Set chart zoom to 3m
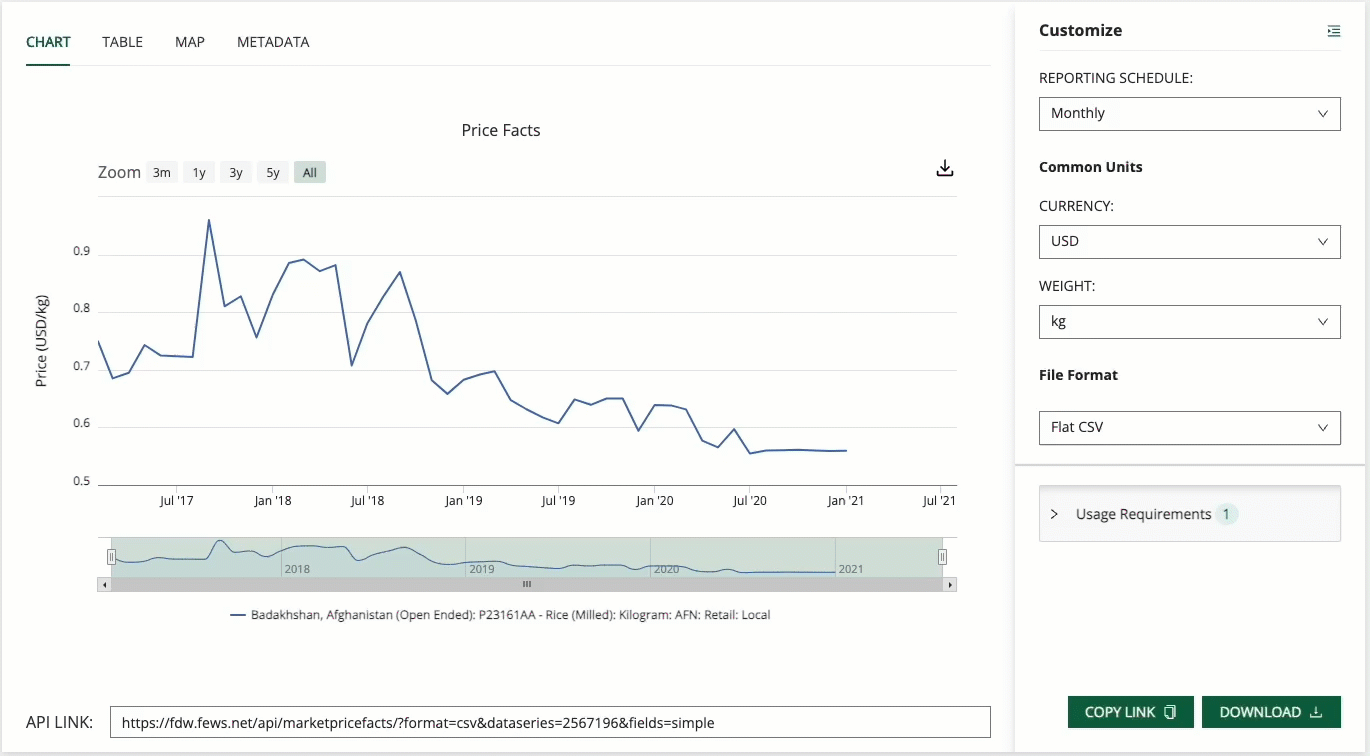Image resolution: width=1370 pixels, height=756 pixels. coord(161,173)
